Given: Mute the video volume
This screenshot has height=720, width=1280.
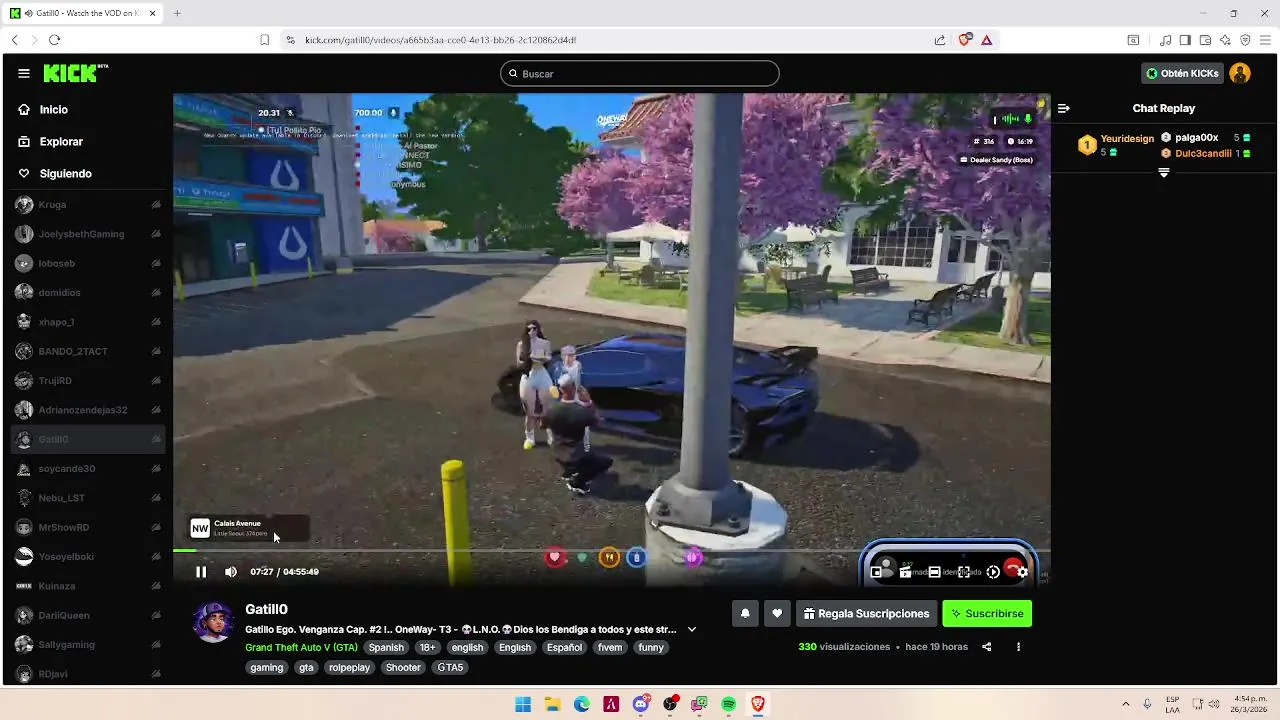Looking at the screenshot, I should pos(231,572).
